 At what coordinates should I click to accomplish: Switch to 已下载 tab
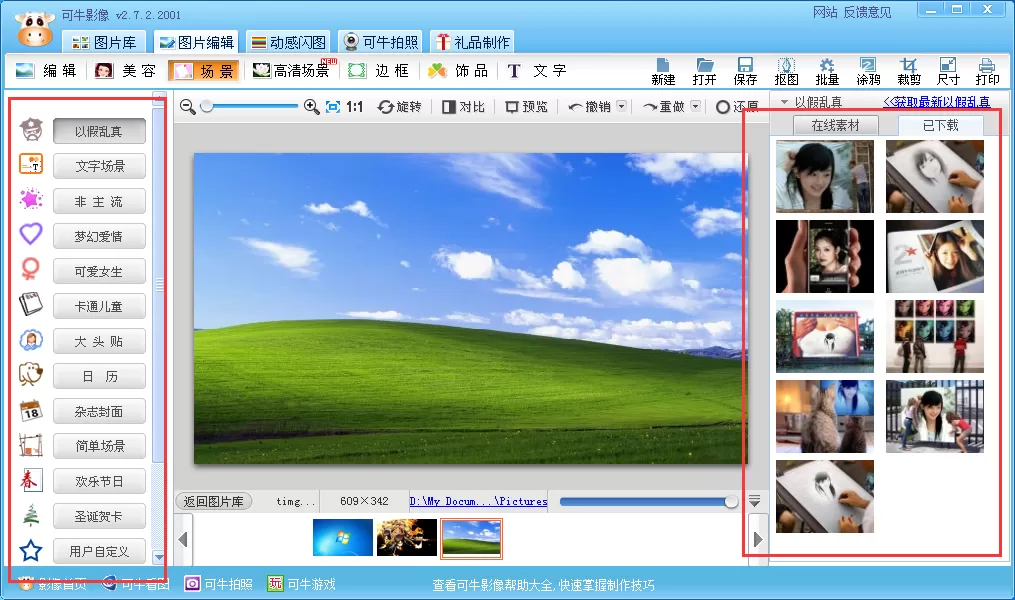941,126
